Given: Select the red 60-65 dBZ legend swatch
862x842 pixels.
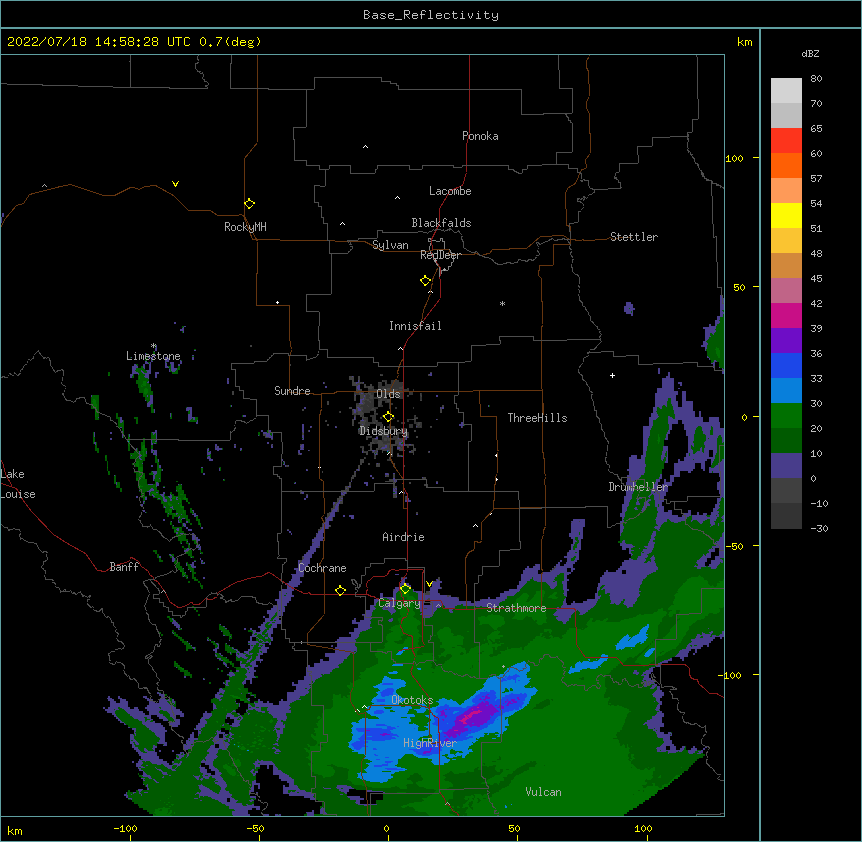Looking at the screenshot, I should tap(786, 141).
